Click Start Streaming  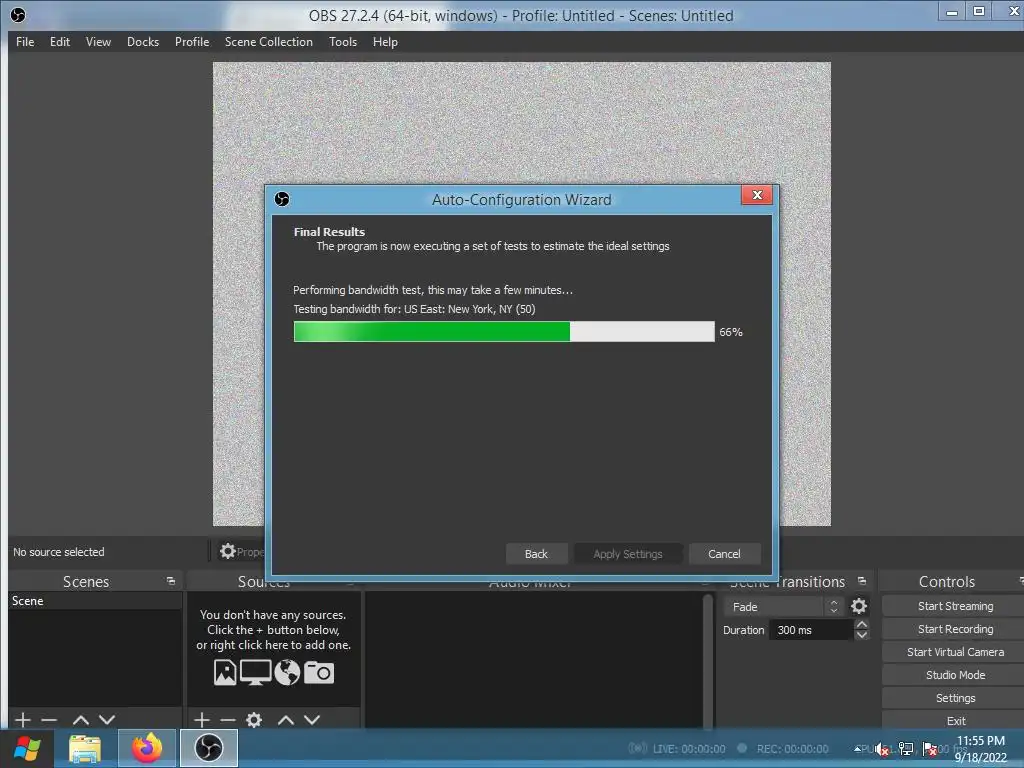point(955,606)
